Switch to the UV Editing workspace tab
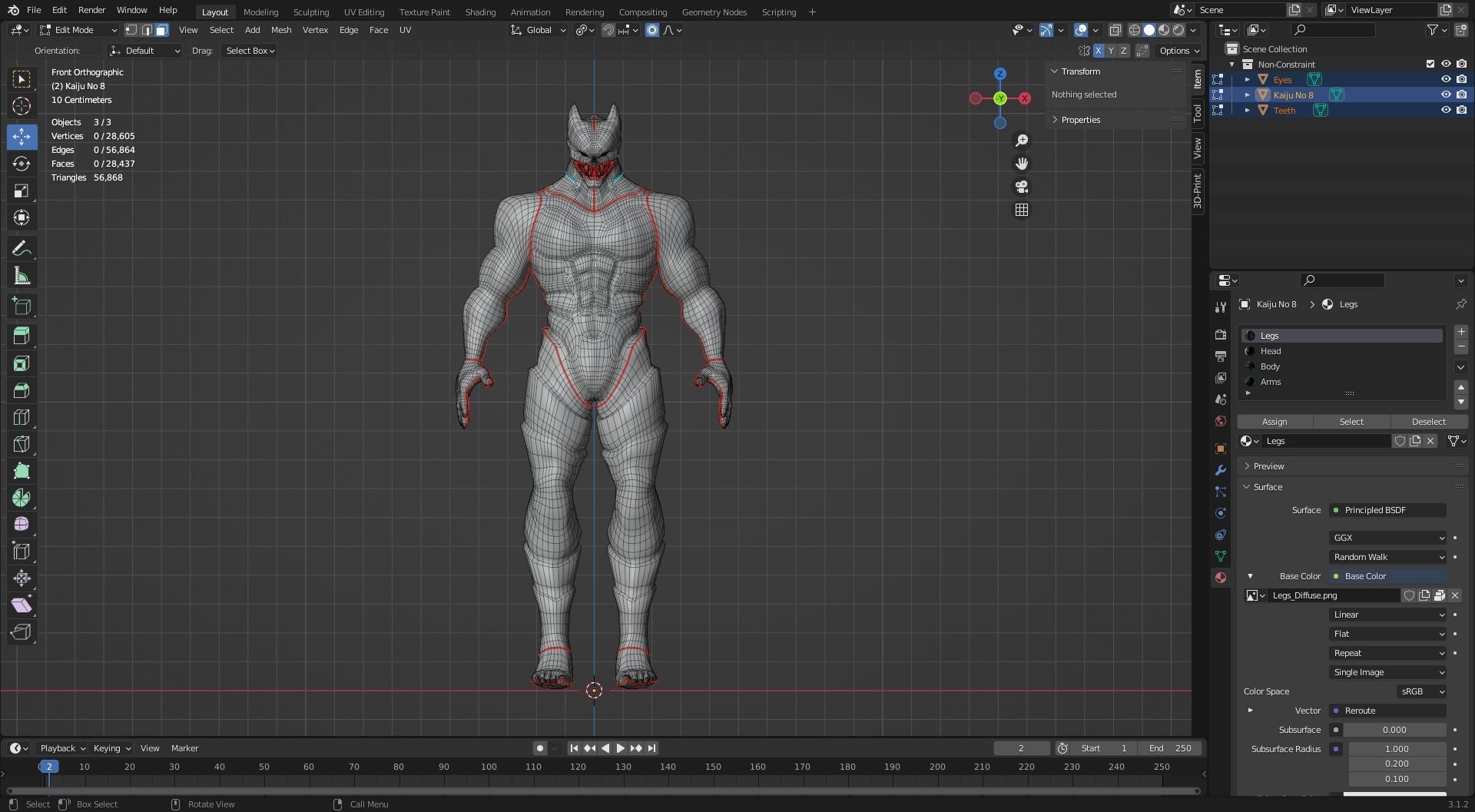 [363, 12]
